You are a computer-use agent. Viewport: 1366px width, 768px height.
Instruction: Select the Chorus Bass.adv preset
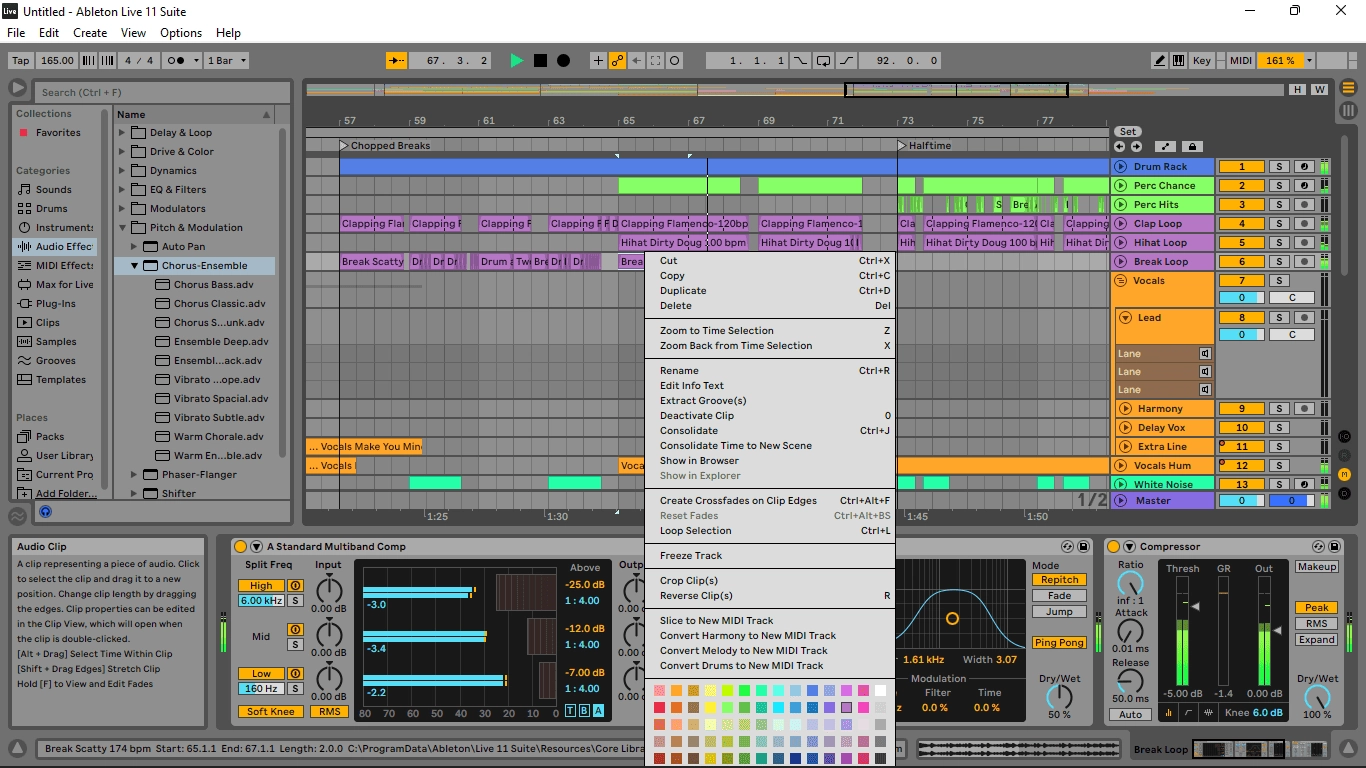(212, 285)
